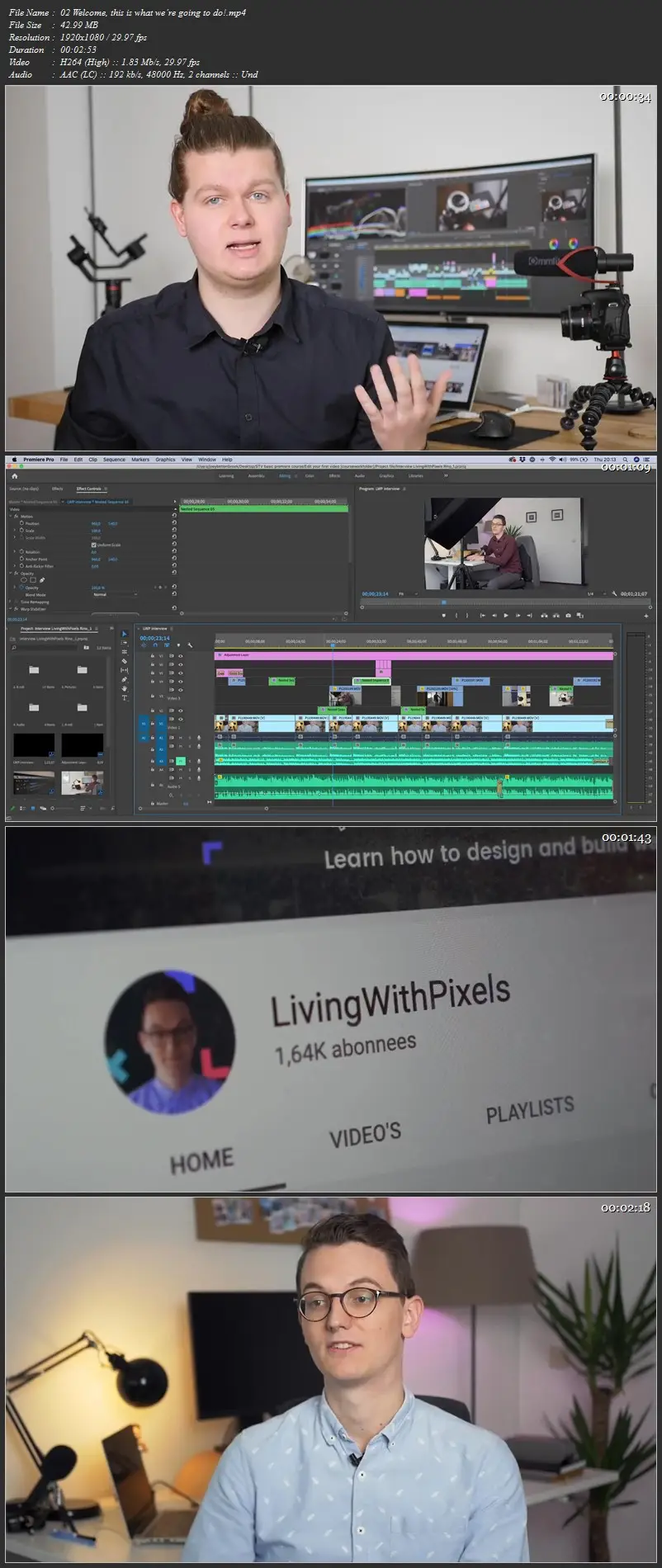Step forward one frame in Program monitor

518,616
